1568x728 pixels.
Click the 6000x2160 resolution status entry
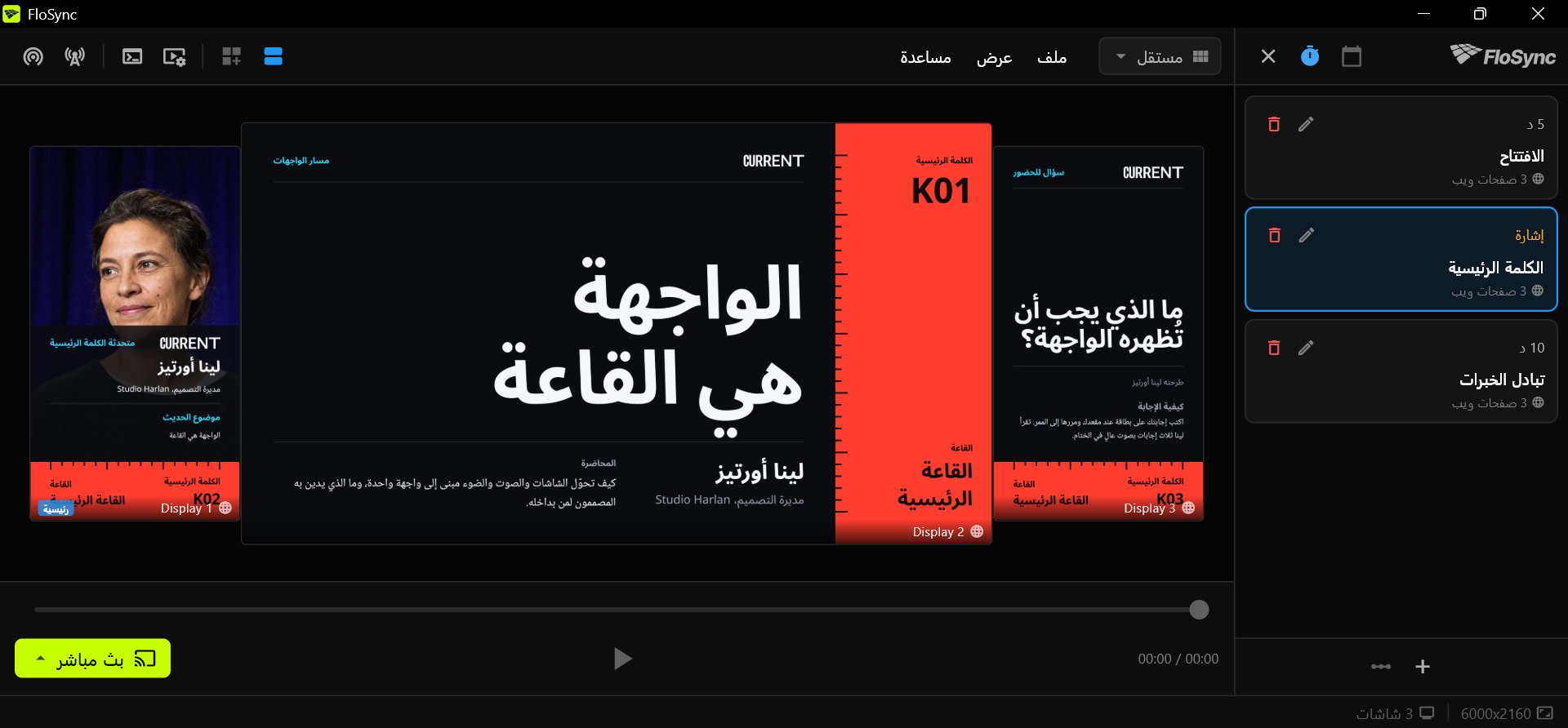(1507, 713)
